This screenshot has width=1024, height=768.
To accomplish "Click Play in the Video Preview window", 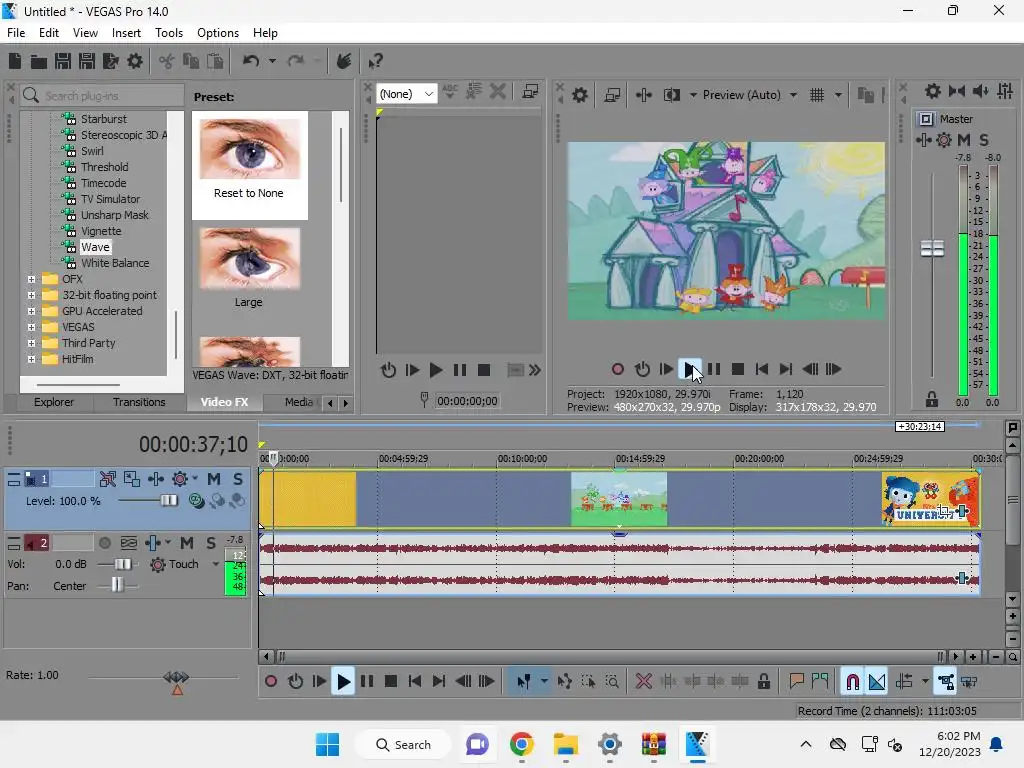I will 690,369.
